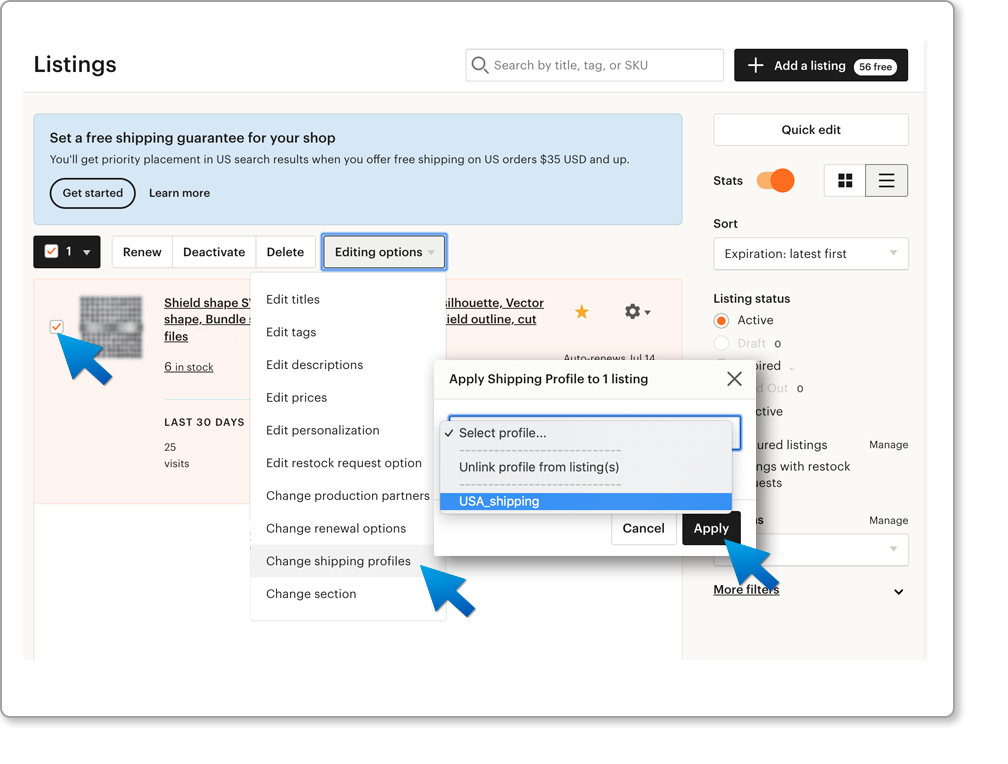Open the gear icon on the listing row
1008x764 pixels.
[632, 311]
